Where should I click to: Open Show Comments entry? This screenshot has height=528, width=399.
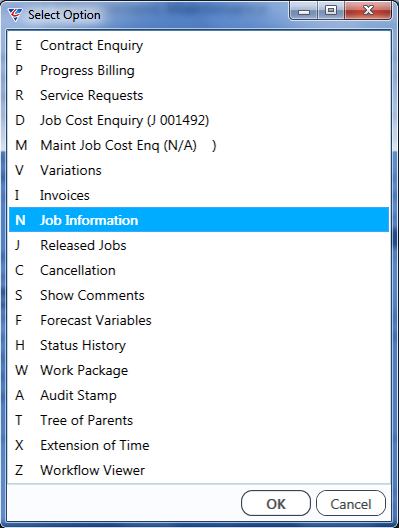click(x=199, y=295)
